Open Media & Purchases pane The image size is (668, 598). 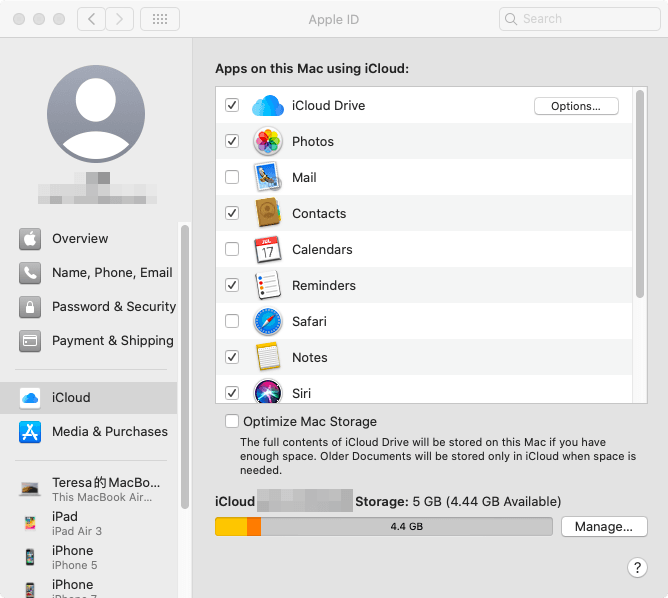(x=109, y=432)
